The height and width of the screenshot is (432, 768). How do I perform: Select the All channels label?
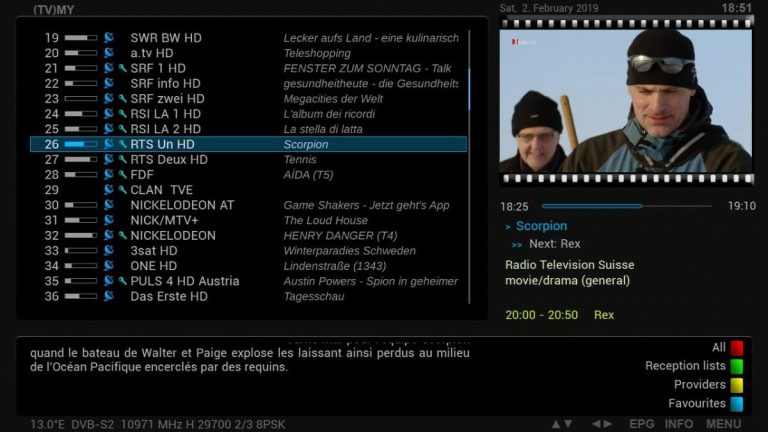[x=719, y=347]
